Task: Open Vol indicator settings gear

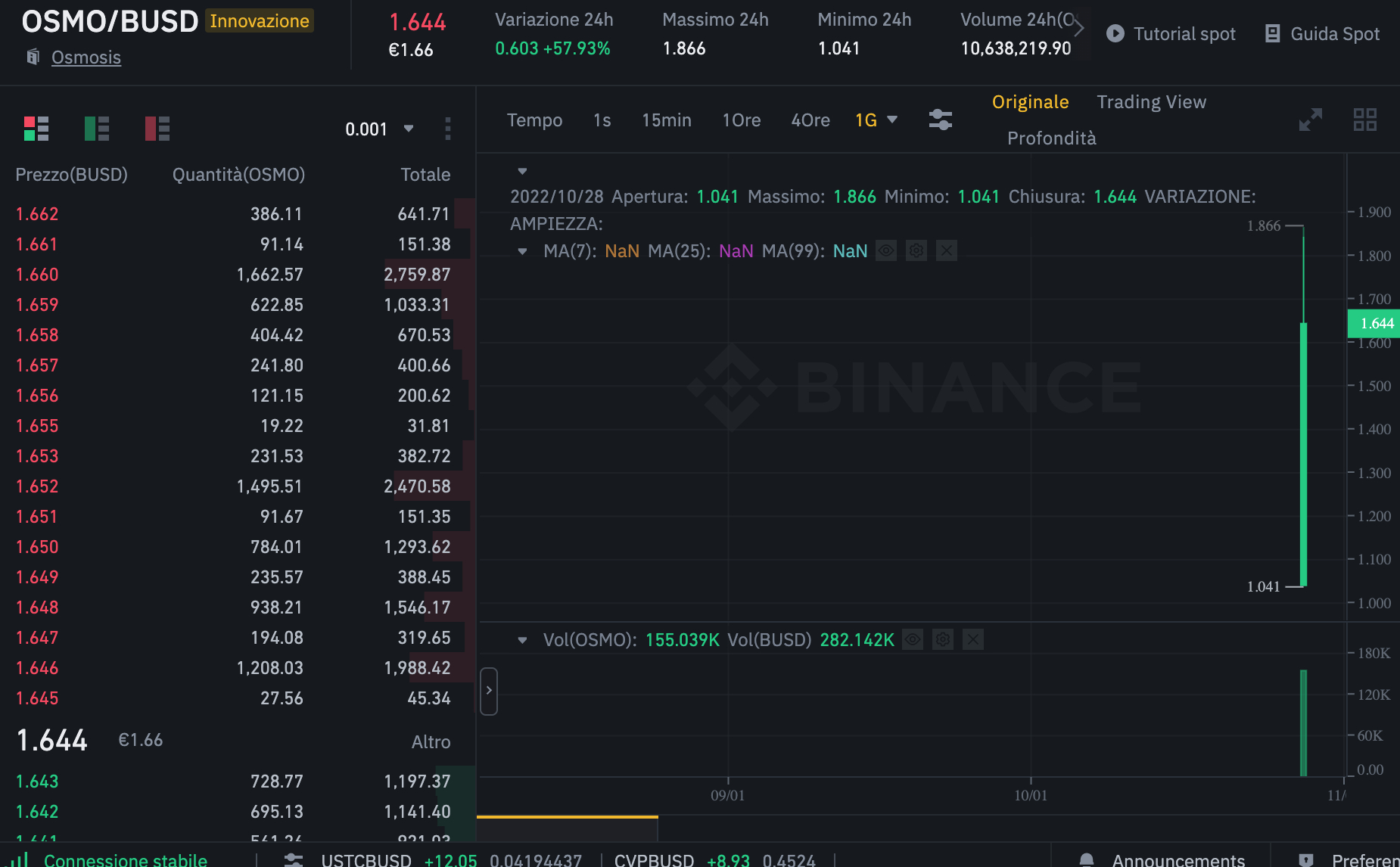Action: [943, 640]
